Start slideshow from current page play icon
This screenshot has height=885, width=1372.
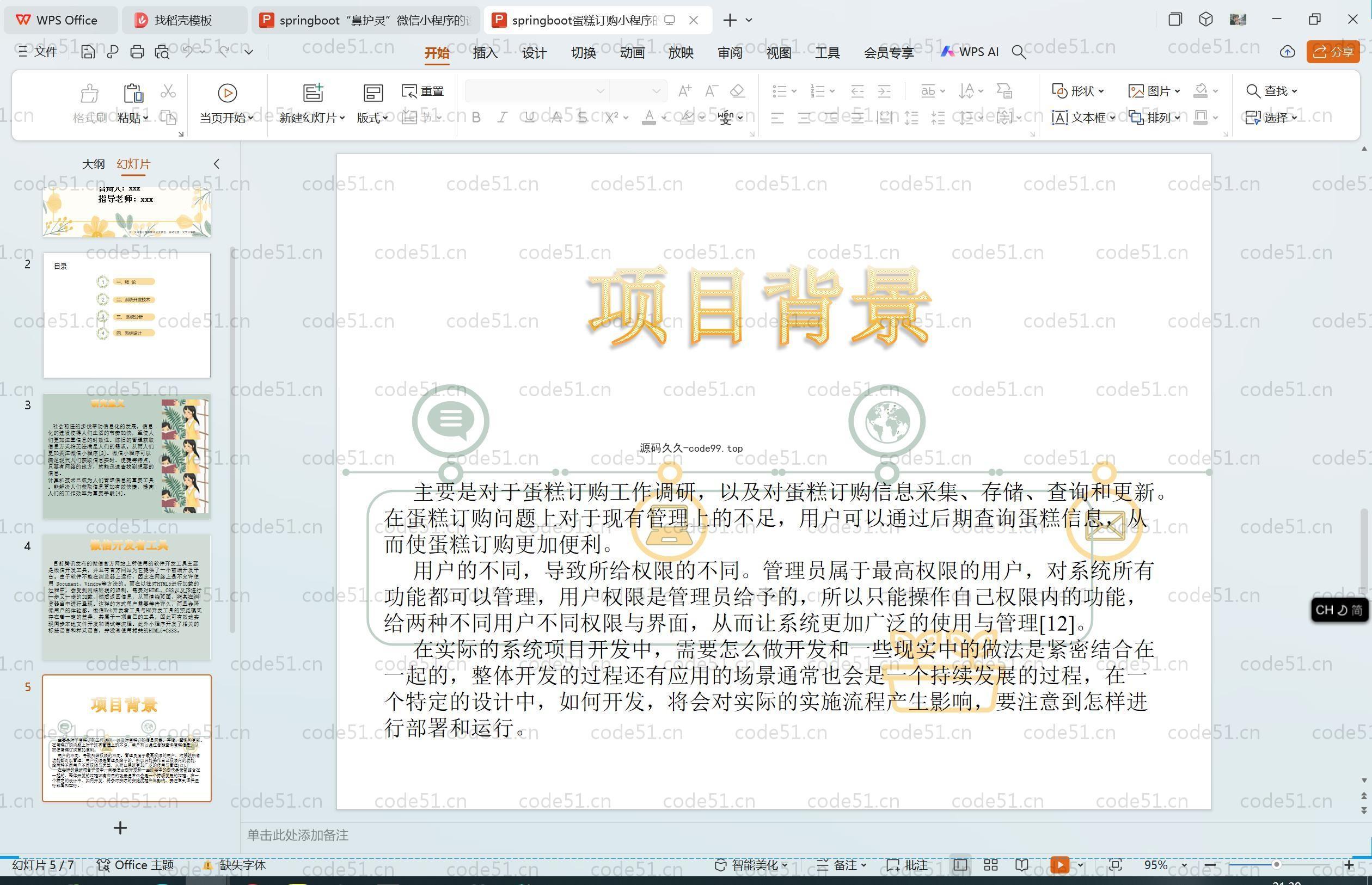tap(227, 93)
